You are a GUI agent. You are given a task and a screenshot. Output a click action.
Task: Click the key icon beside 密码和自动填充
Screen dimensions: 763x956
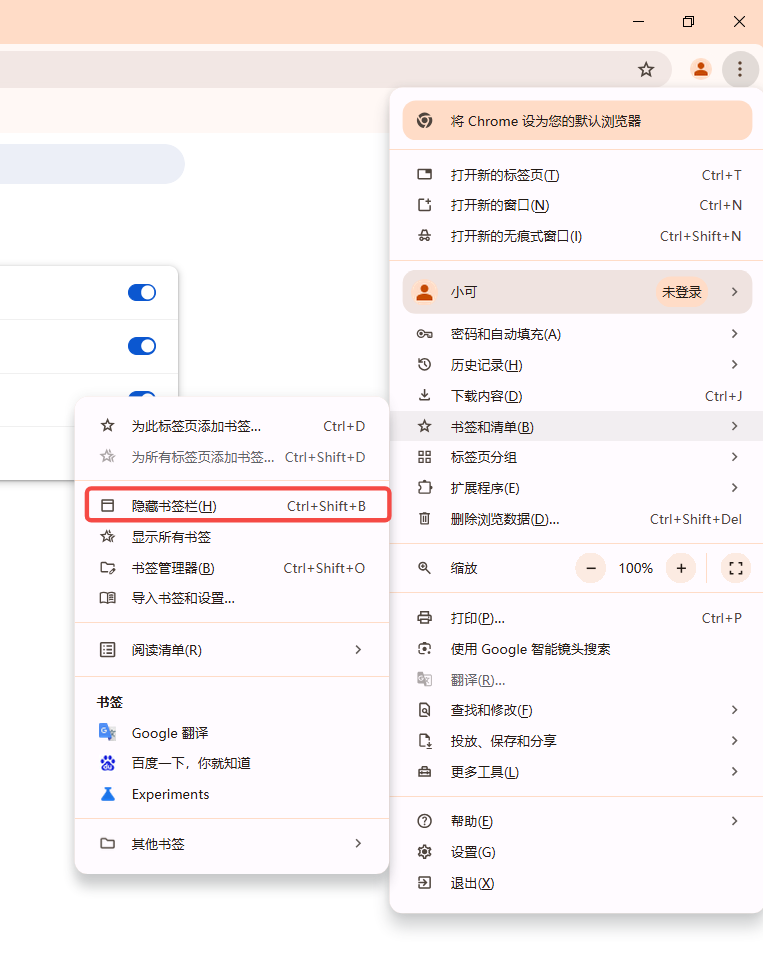(x=424, y=334)
